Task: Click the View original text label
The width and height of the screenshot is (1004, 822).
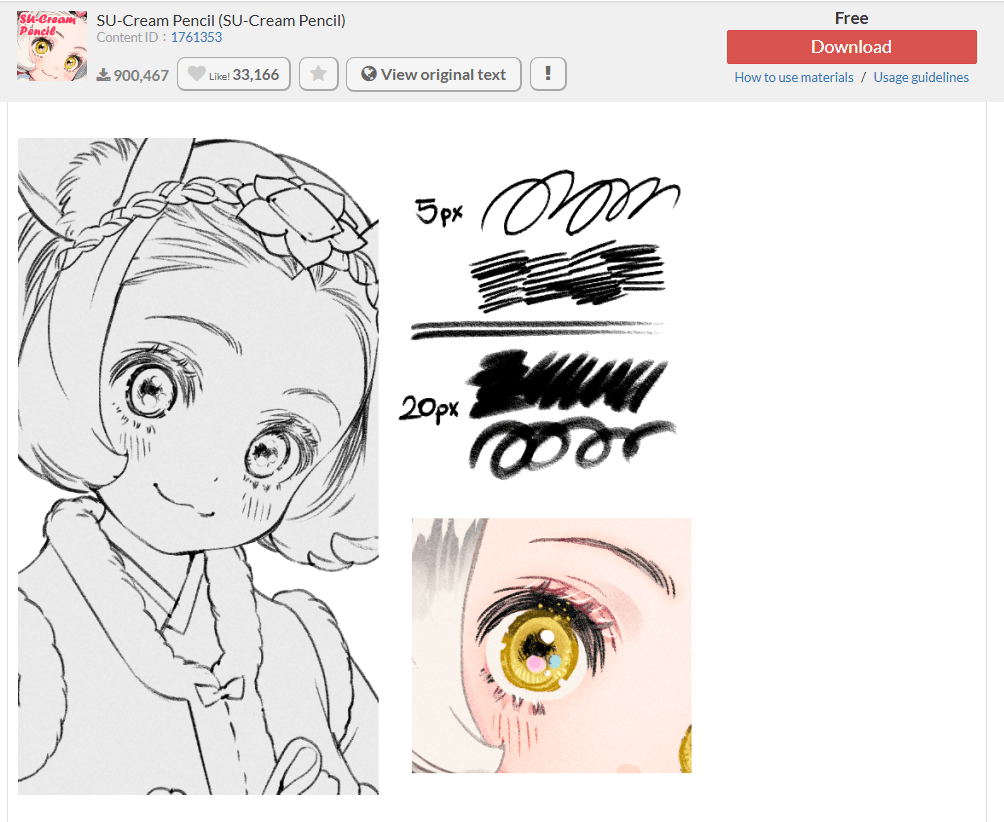Action: 443,74
